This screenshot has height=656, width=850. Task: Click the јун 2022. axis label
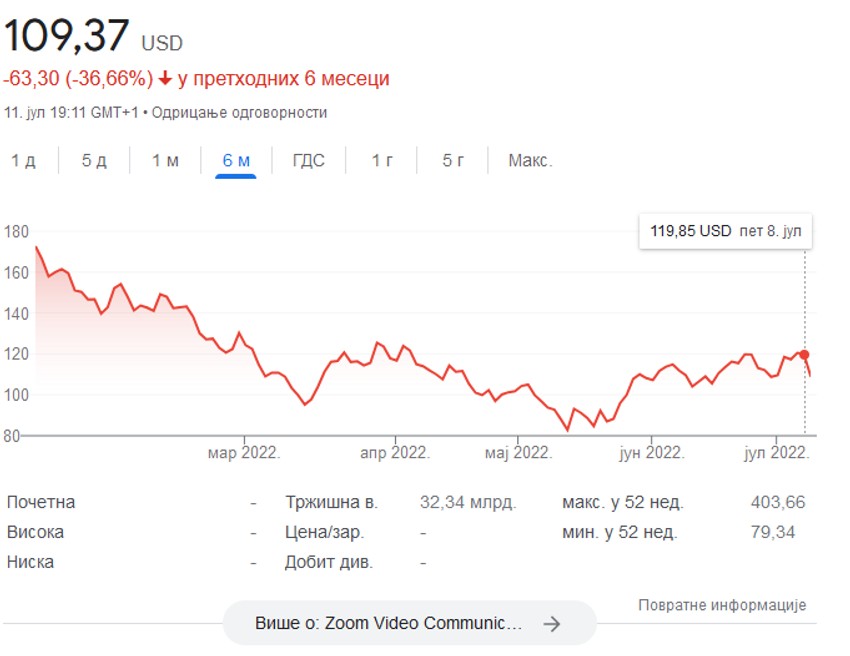pyautogui.click(x=650, y=453)
